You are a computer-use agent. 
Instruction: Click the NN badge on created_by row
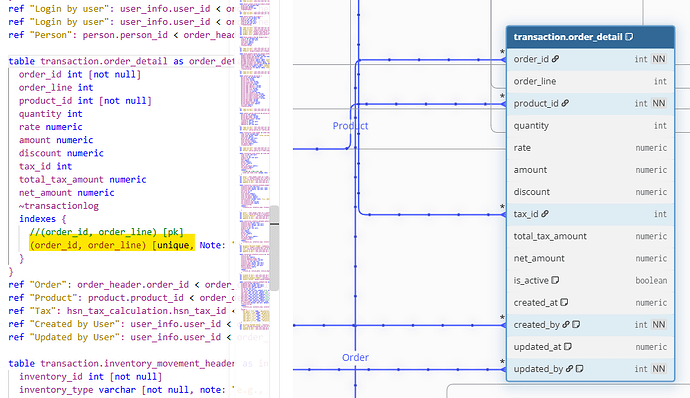[x=659, y=324]
